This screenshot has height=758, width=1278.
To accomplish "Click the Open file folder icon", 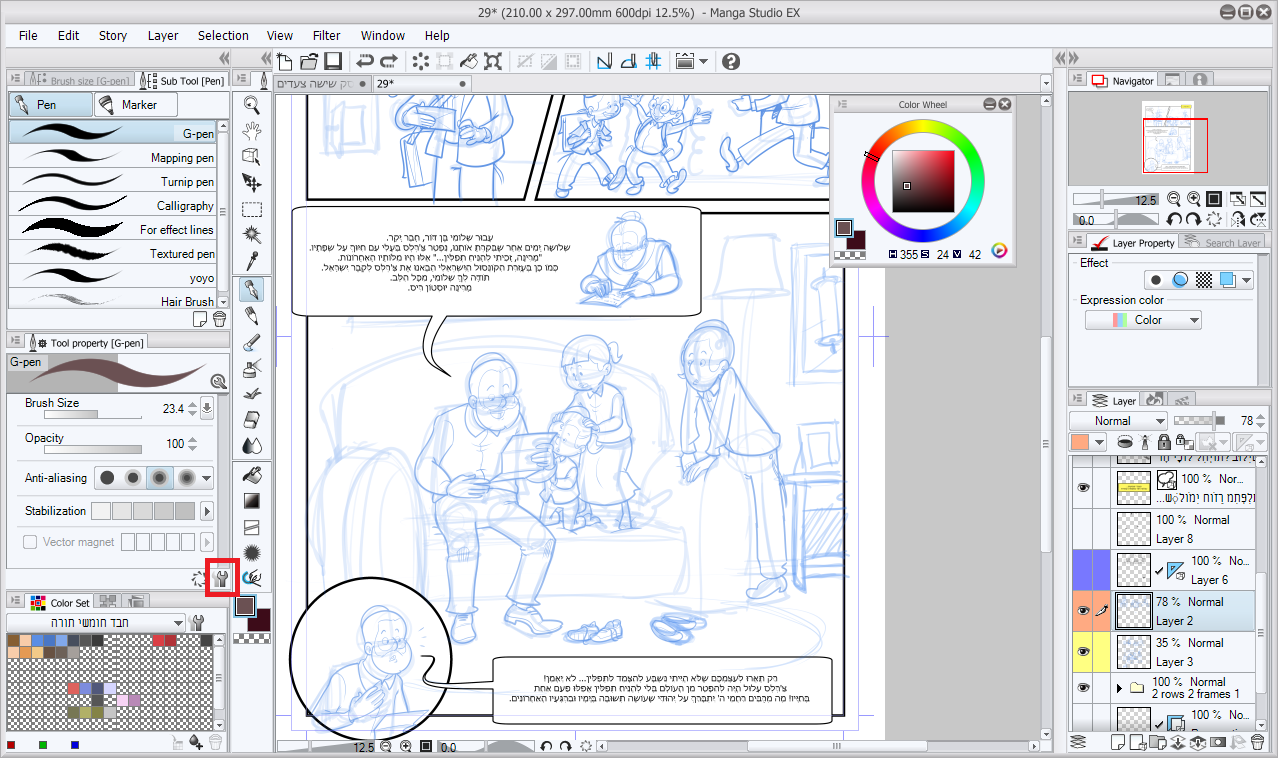I will click(x=309, y=61).
